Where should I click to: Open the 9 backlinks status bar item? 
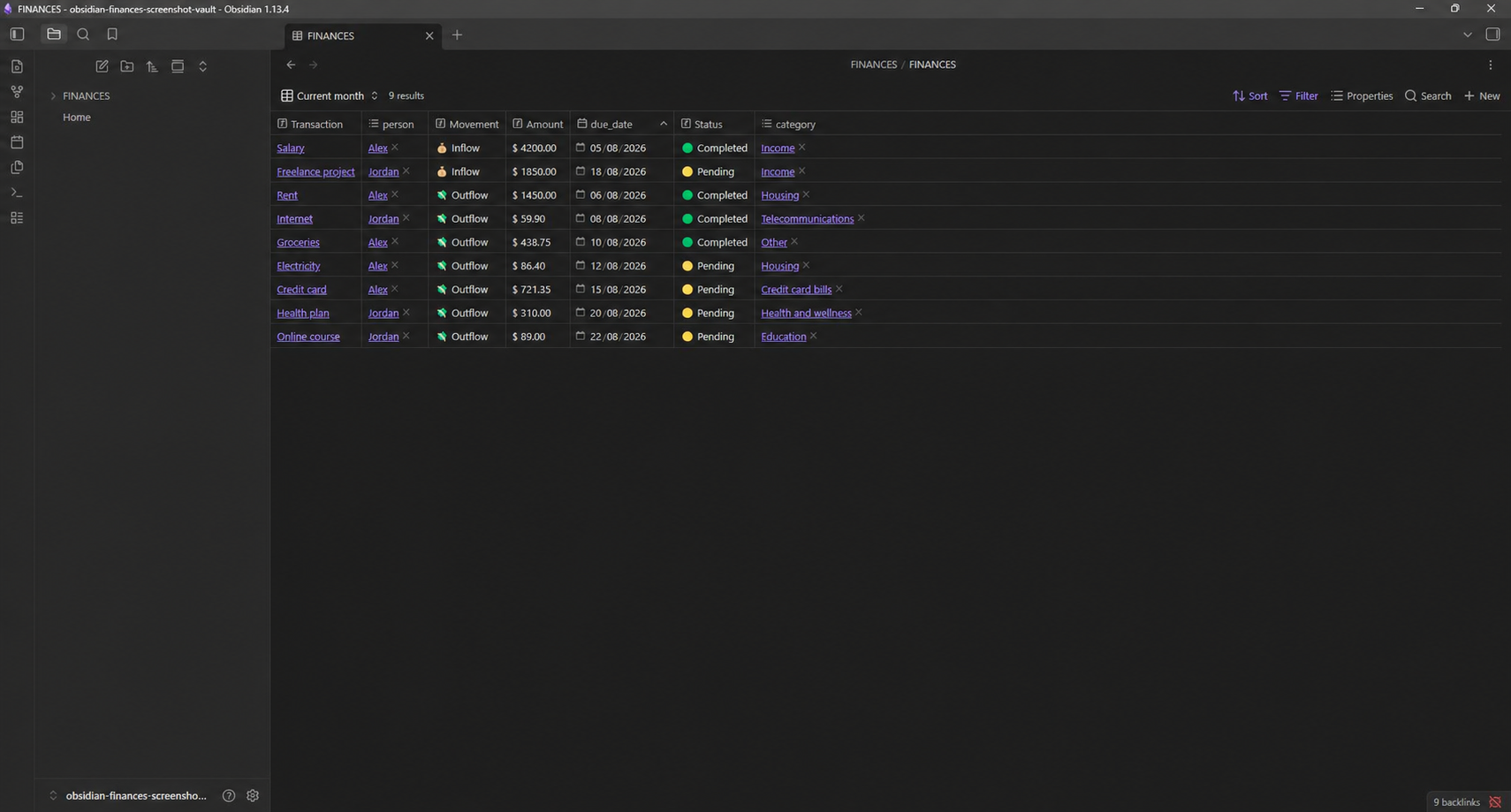(1455, 802)
